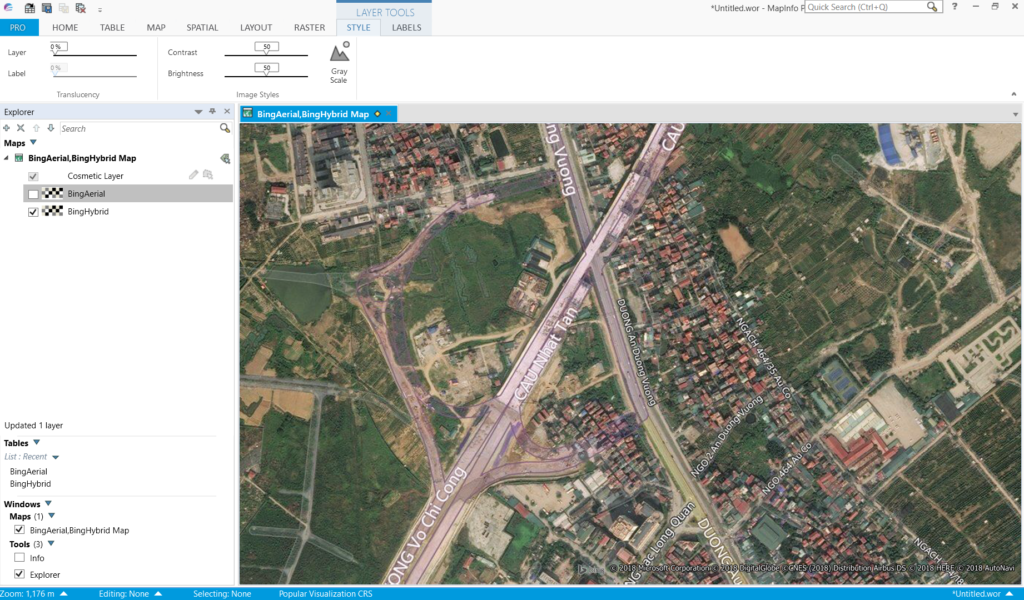Open the Editing: None status bar arrow
1024x600 pixels.
[x=158, y=593]
